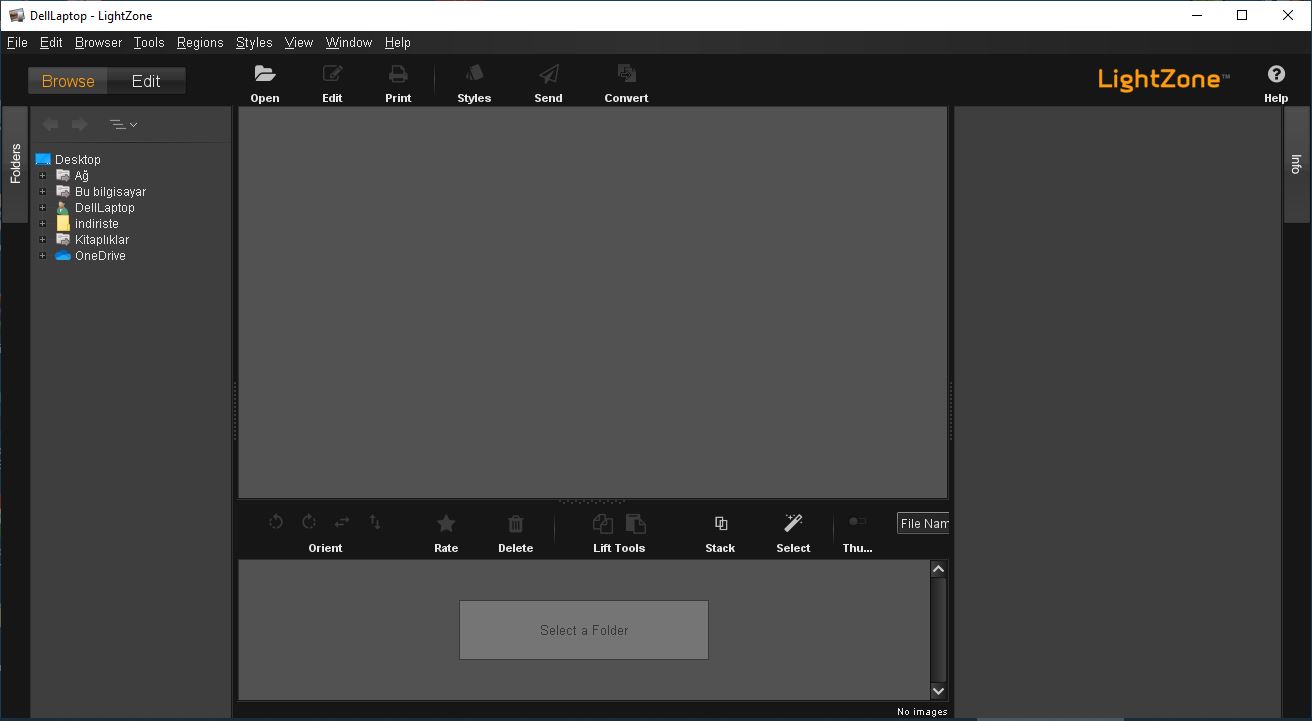Screen dimensions: 1312x721
Task: Click the Select magic wand icon
Action: pos(793,523)
